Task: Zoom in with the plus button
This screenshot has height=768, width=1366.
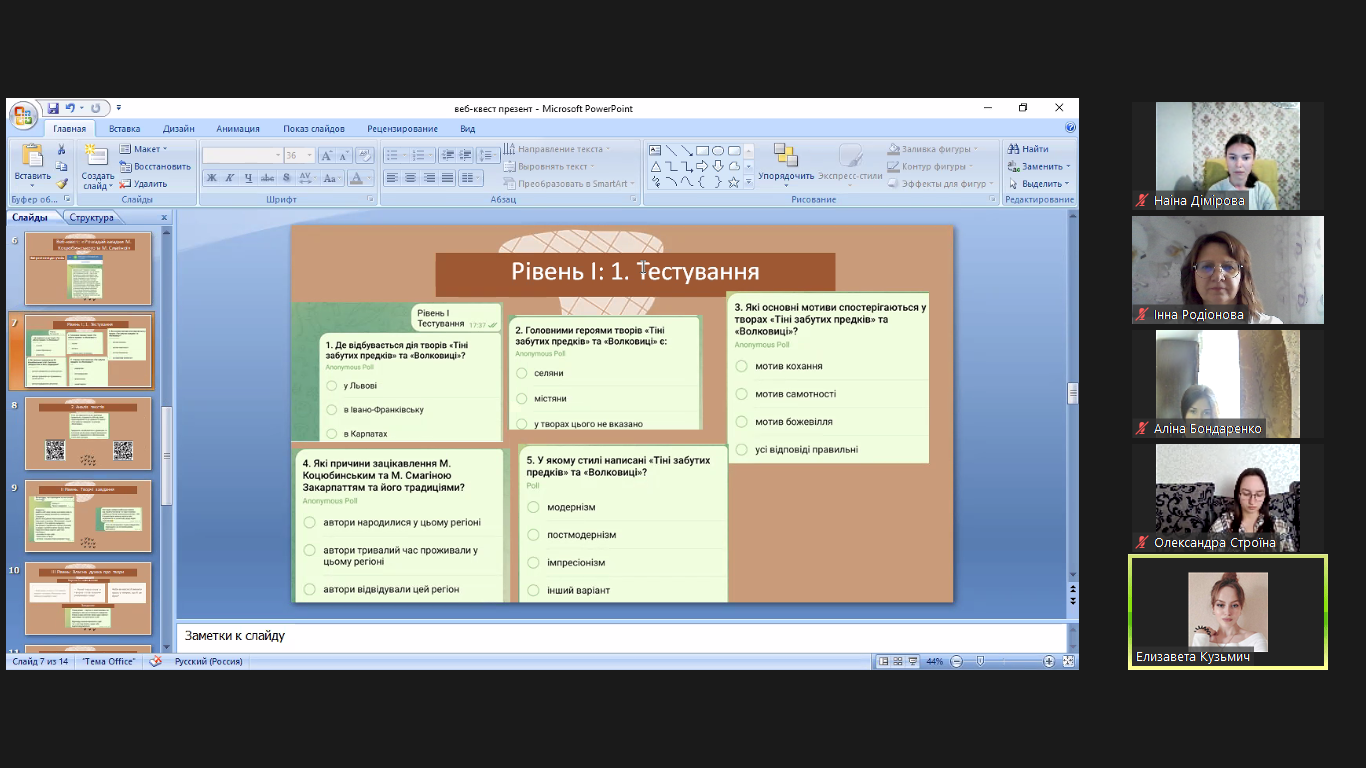Action: point(1048,661)
